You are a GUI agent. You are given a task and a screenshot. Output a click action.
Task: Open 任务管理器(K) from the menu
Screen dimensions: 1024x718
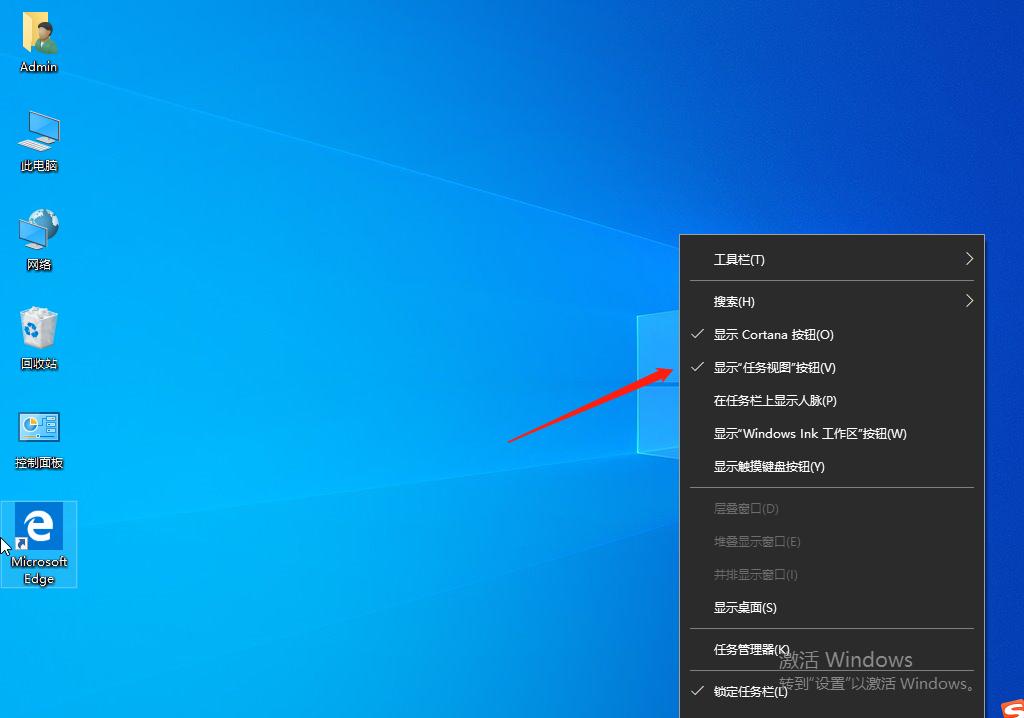[x=831, y=649]
